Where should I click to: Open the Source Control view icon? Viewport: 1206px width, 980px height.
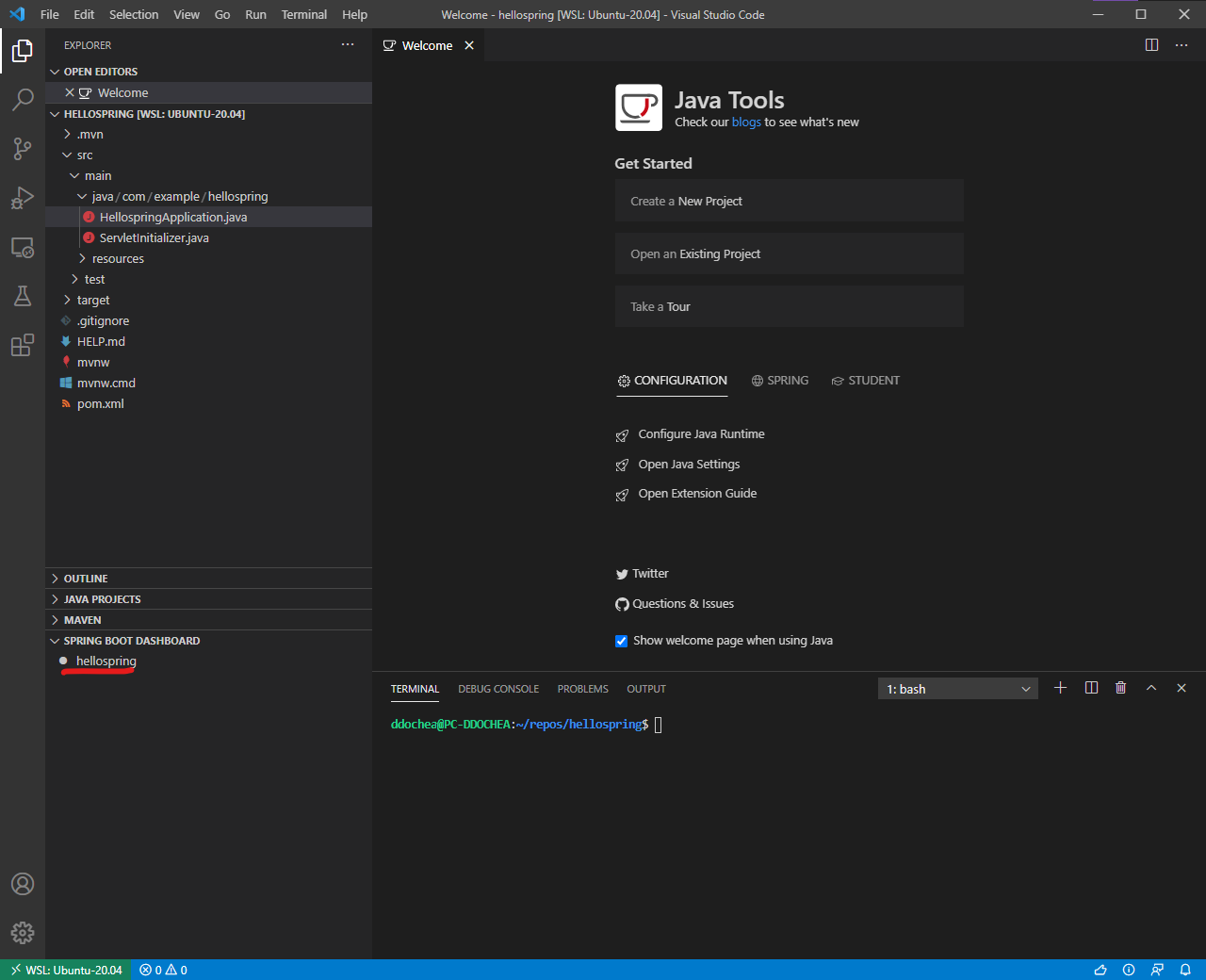coord(23,148)
